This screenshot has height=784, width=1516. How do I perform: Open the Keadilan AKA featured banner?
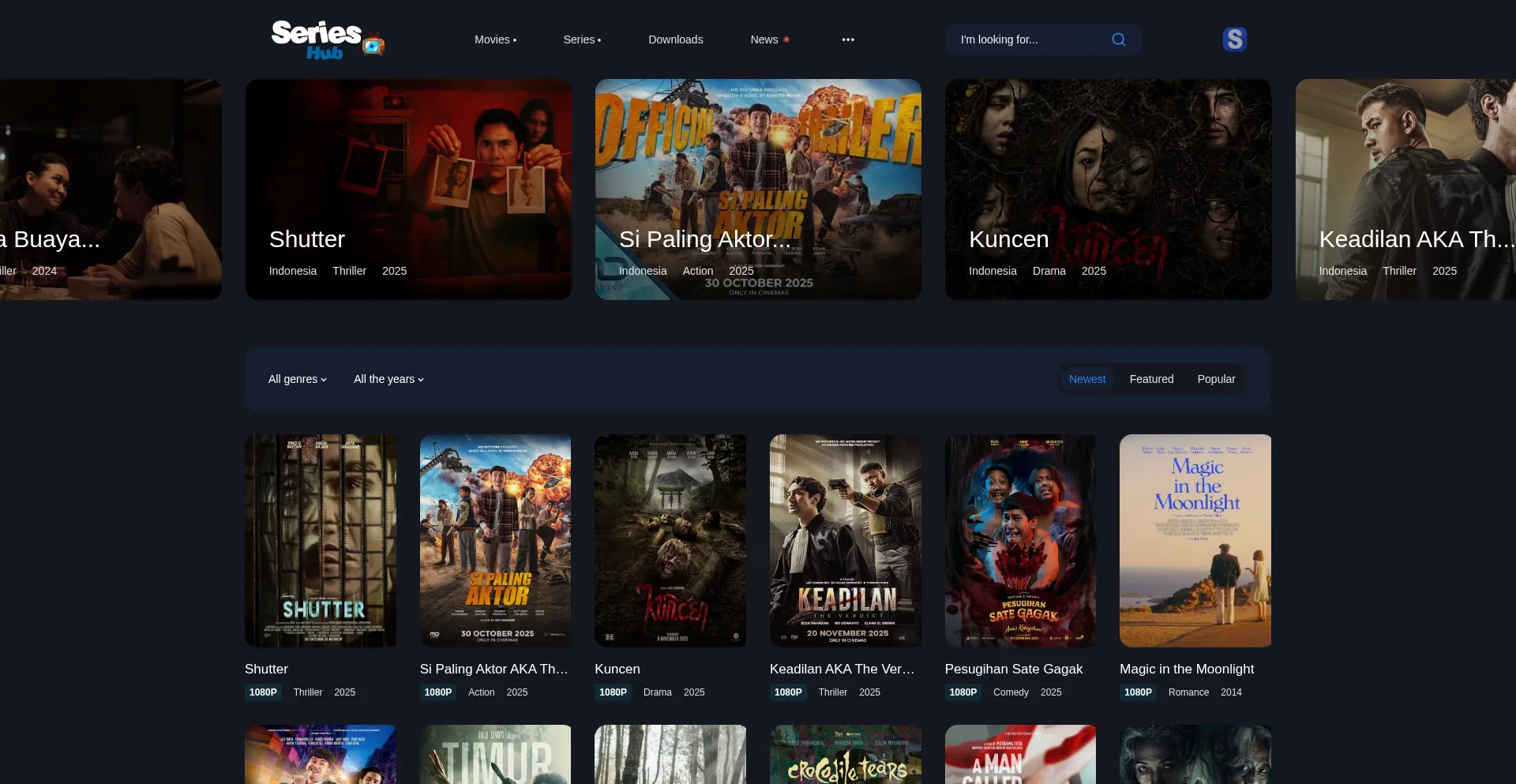1405,189
